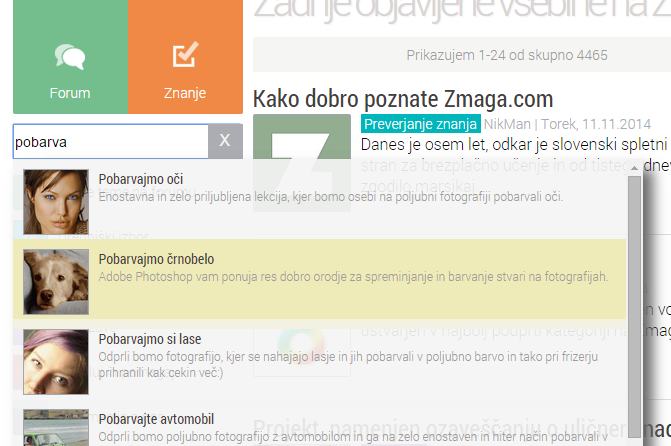Open article "Kako dobro poznate Zmaga.com"
The image size is (671, 446).
(403, 98)
